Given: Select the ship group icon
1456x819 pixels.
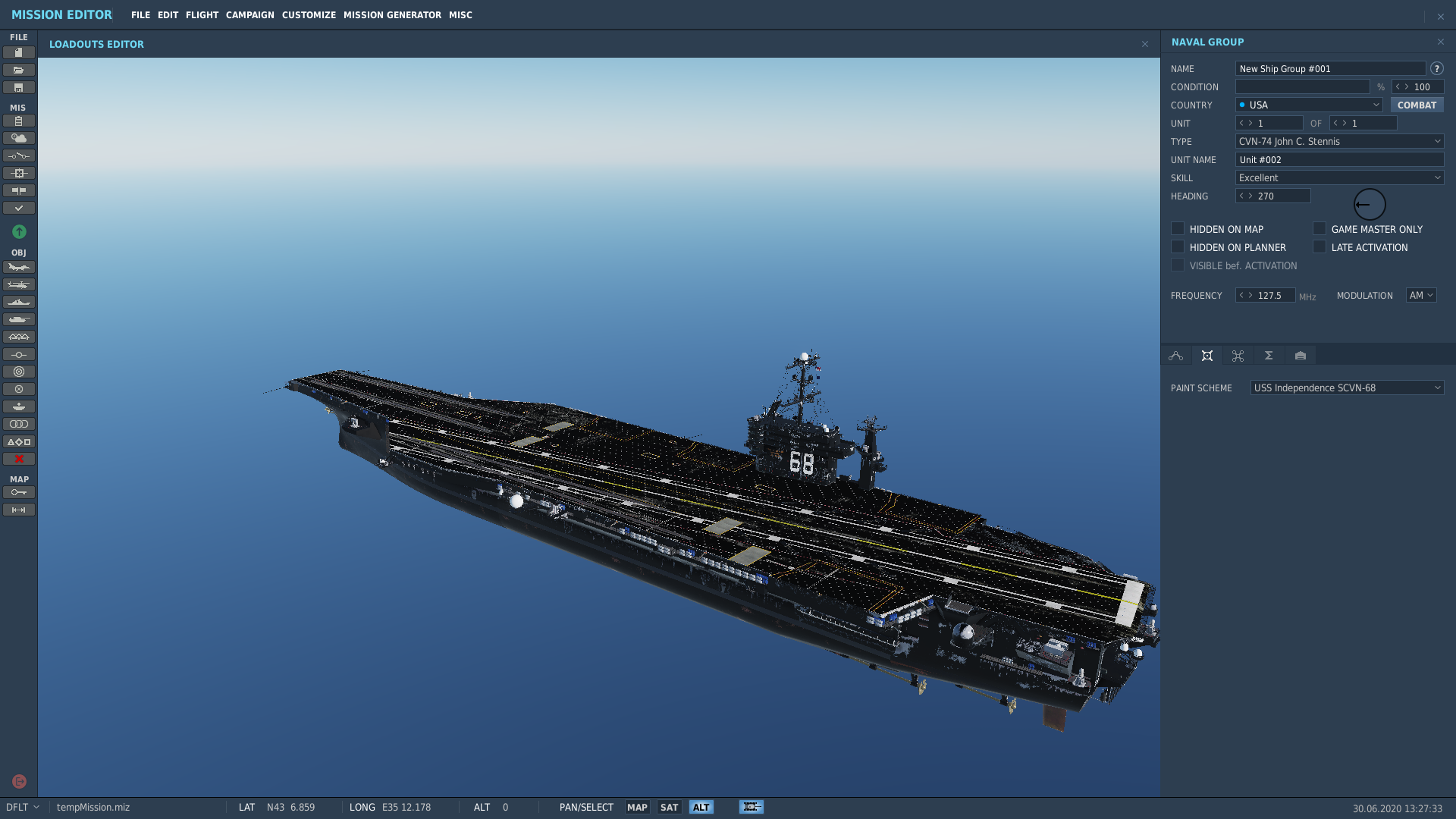Looking at the screenshot, I should click(x=19, y=302).
